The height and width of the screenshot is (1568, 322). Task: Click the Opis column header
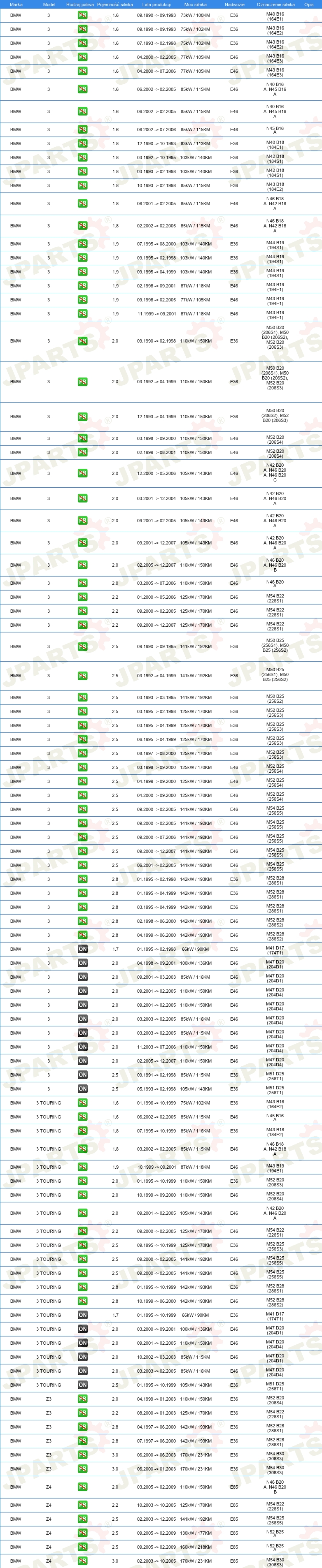tap(308, 4)
